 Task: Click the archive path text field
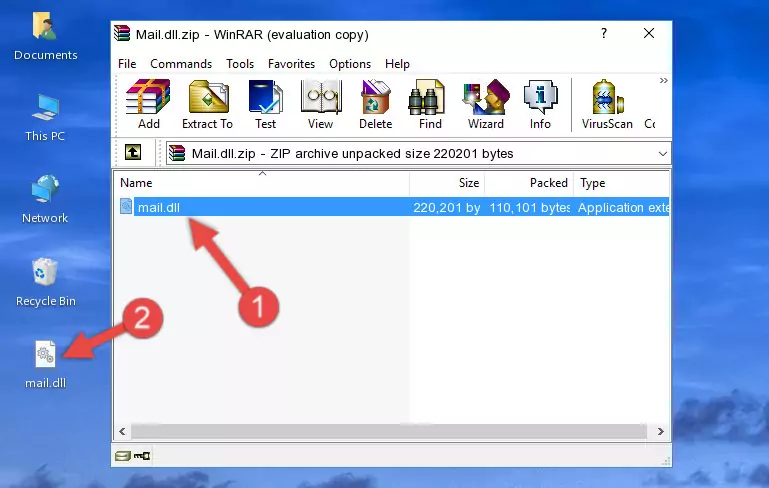point(418,154)
